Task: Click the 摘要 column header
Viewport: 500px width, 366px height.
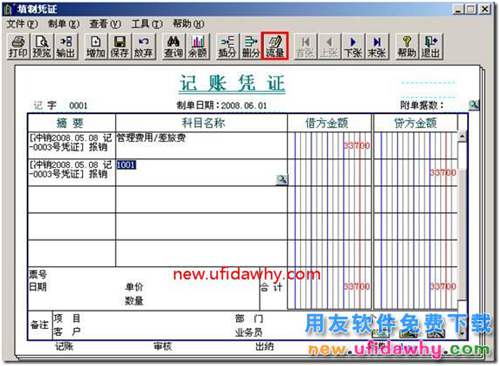Action: (71, 123)
